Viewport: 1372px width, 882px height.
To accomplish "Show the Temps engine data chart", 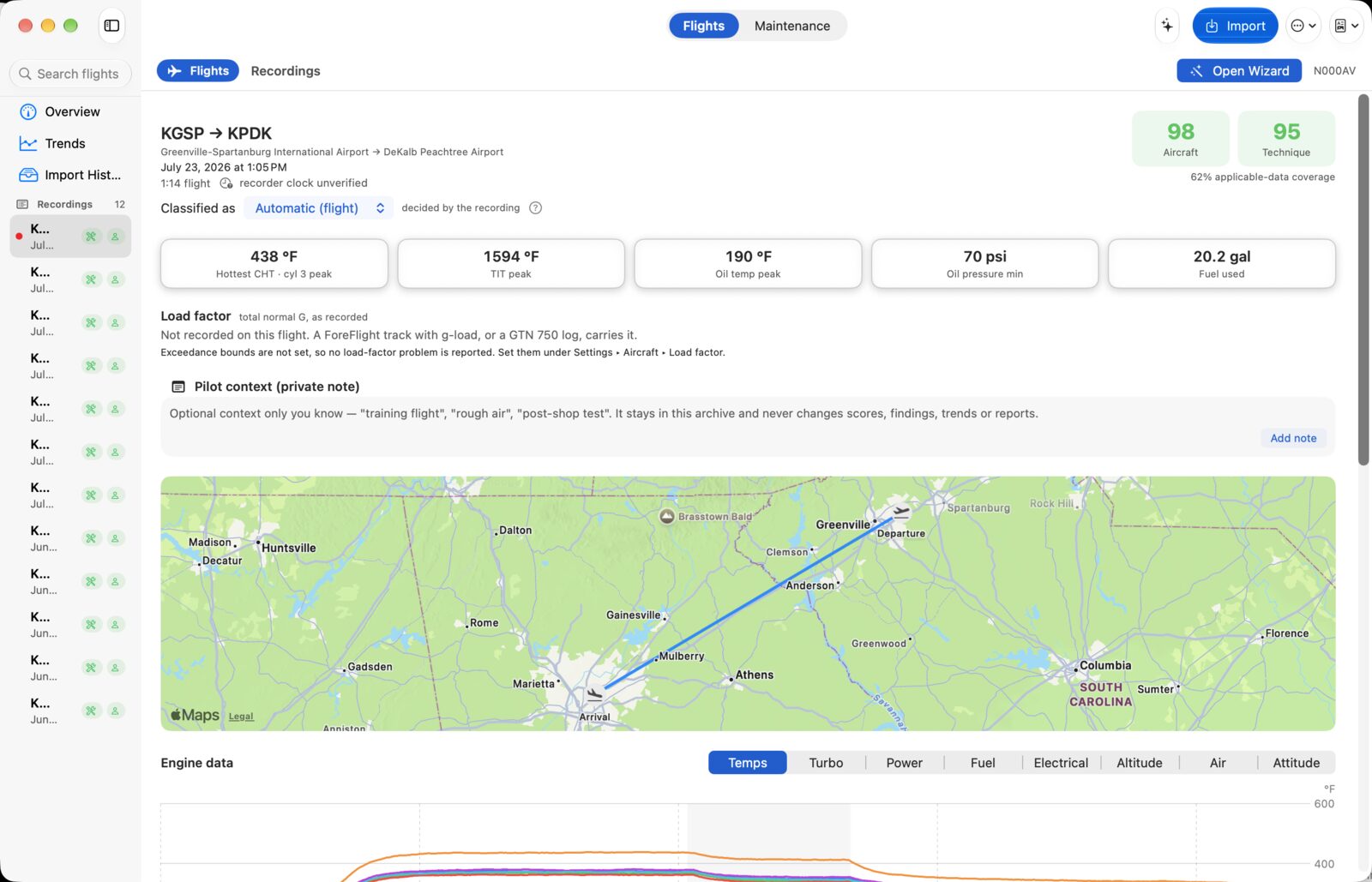I will pos(748,763).
